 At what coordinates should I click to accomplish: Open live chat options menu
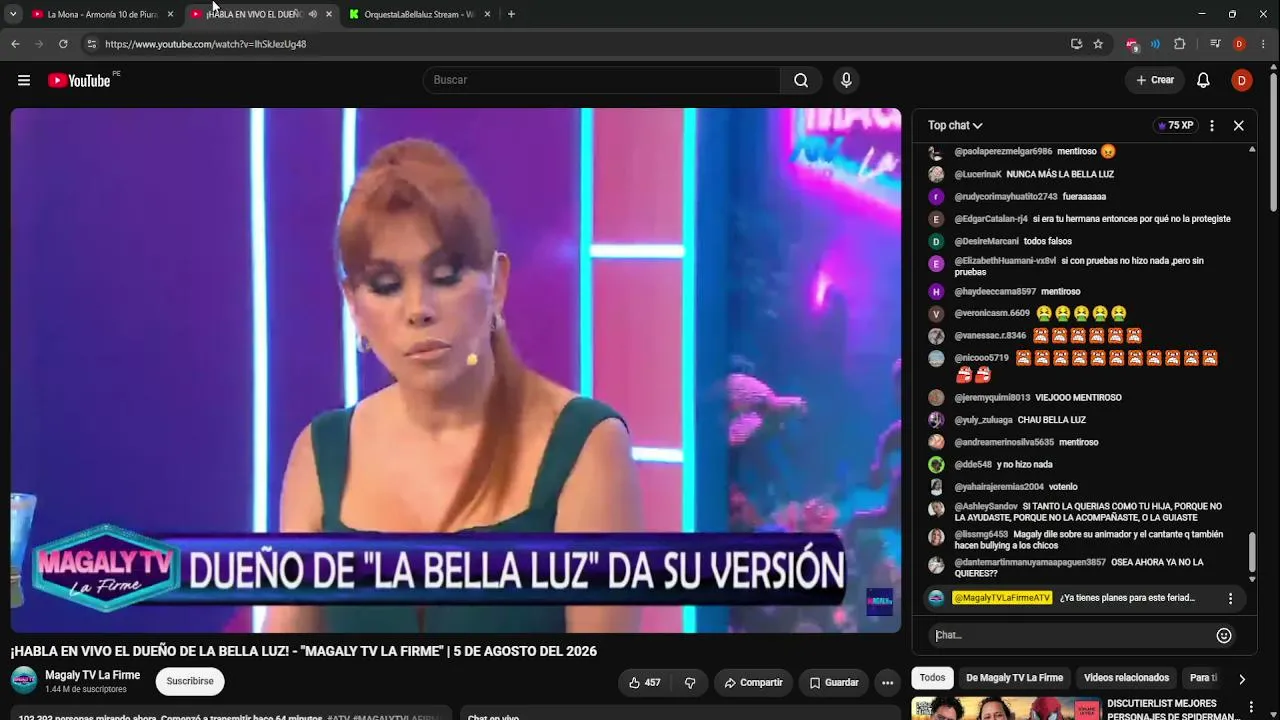coord(1211,126)
